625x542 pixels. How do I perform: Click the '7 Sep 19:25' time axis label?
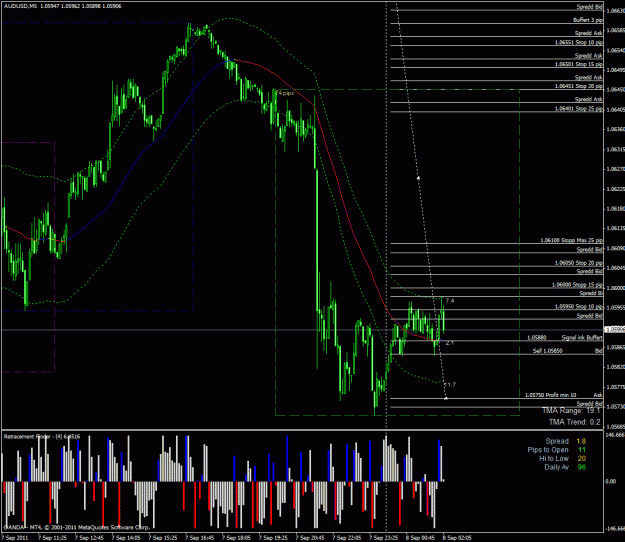coord(273,538)
